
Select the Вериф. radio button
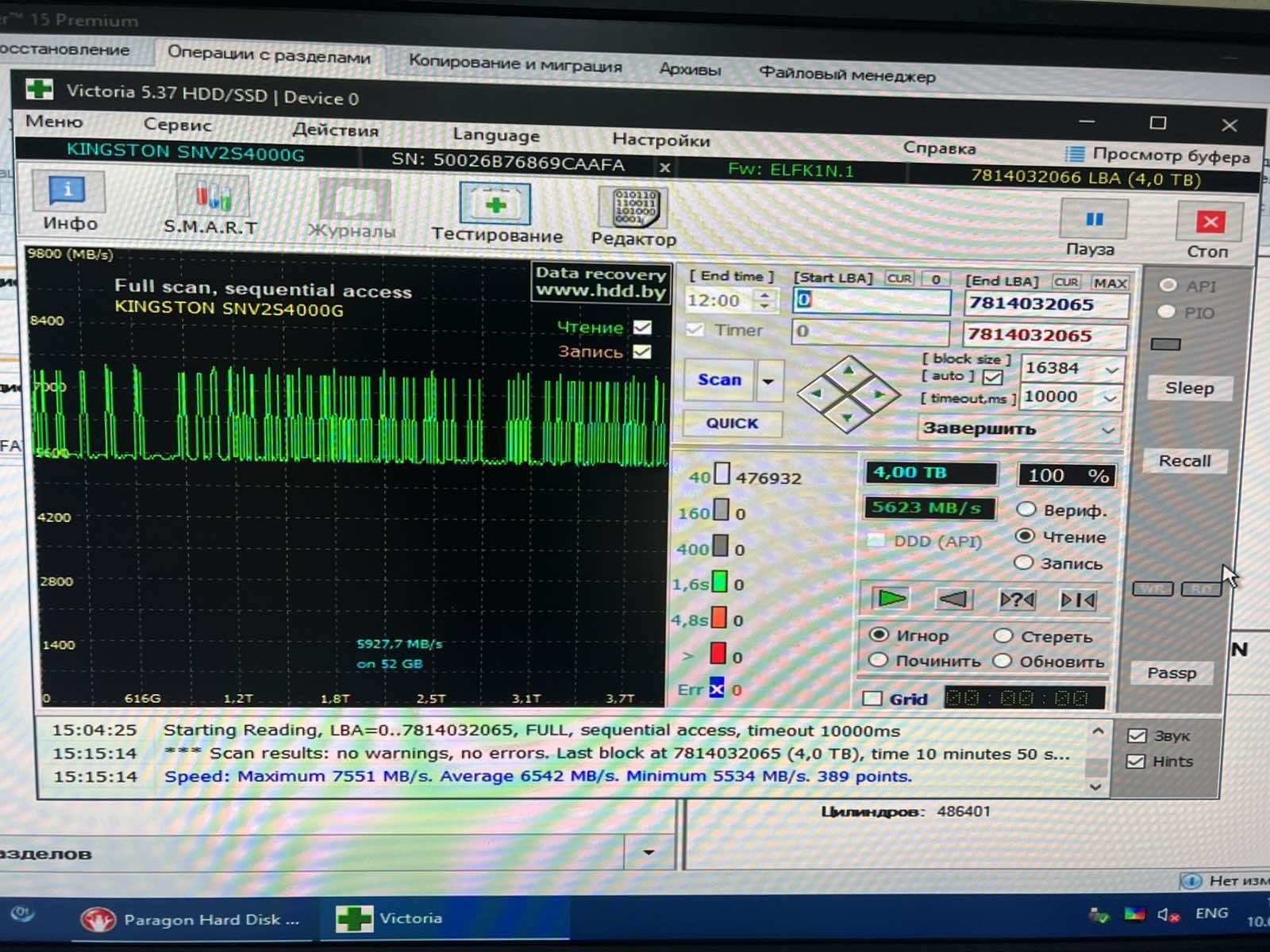tap(1026, 509)
